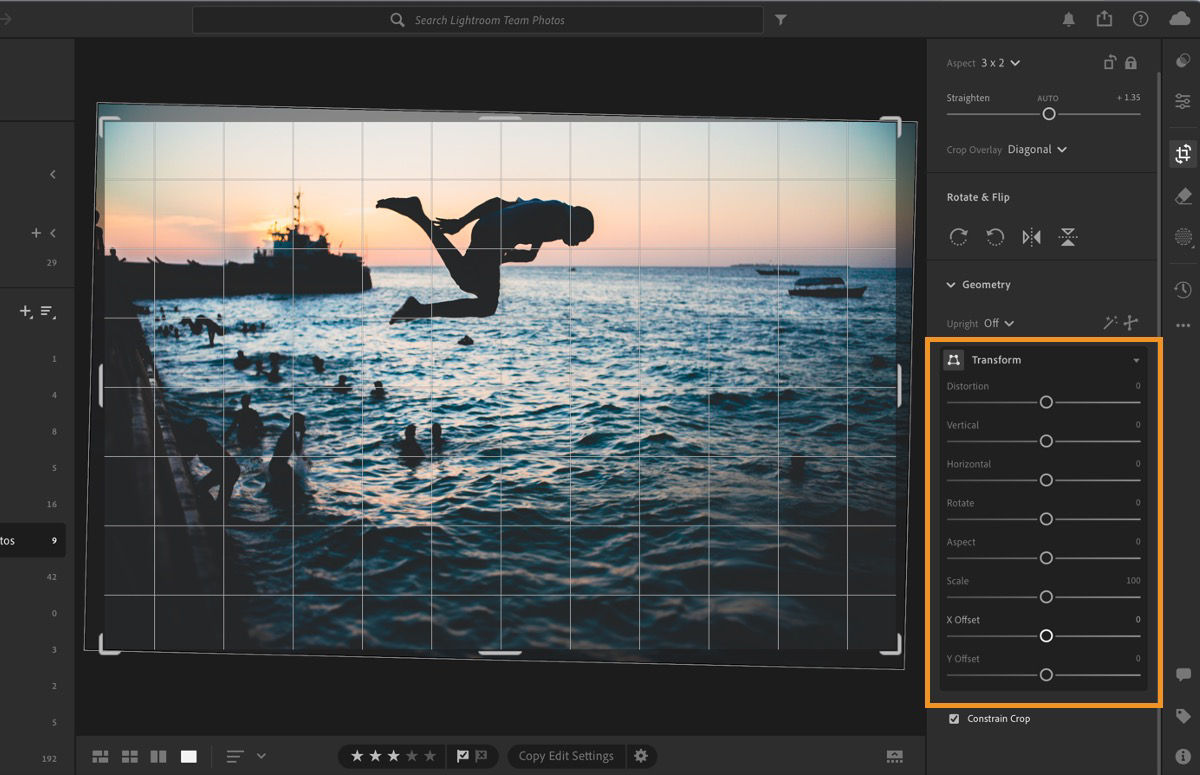This screenshot has height=775, width=1200.
Task: Open the Share export icon
Action: pyautogui.click(x=1104, y=19)
